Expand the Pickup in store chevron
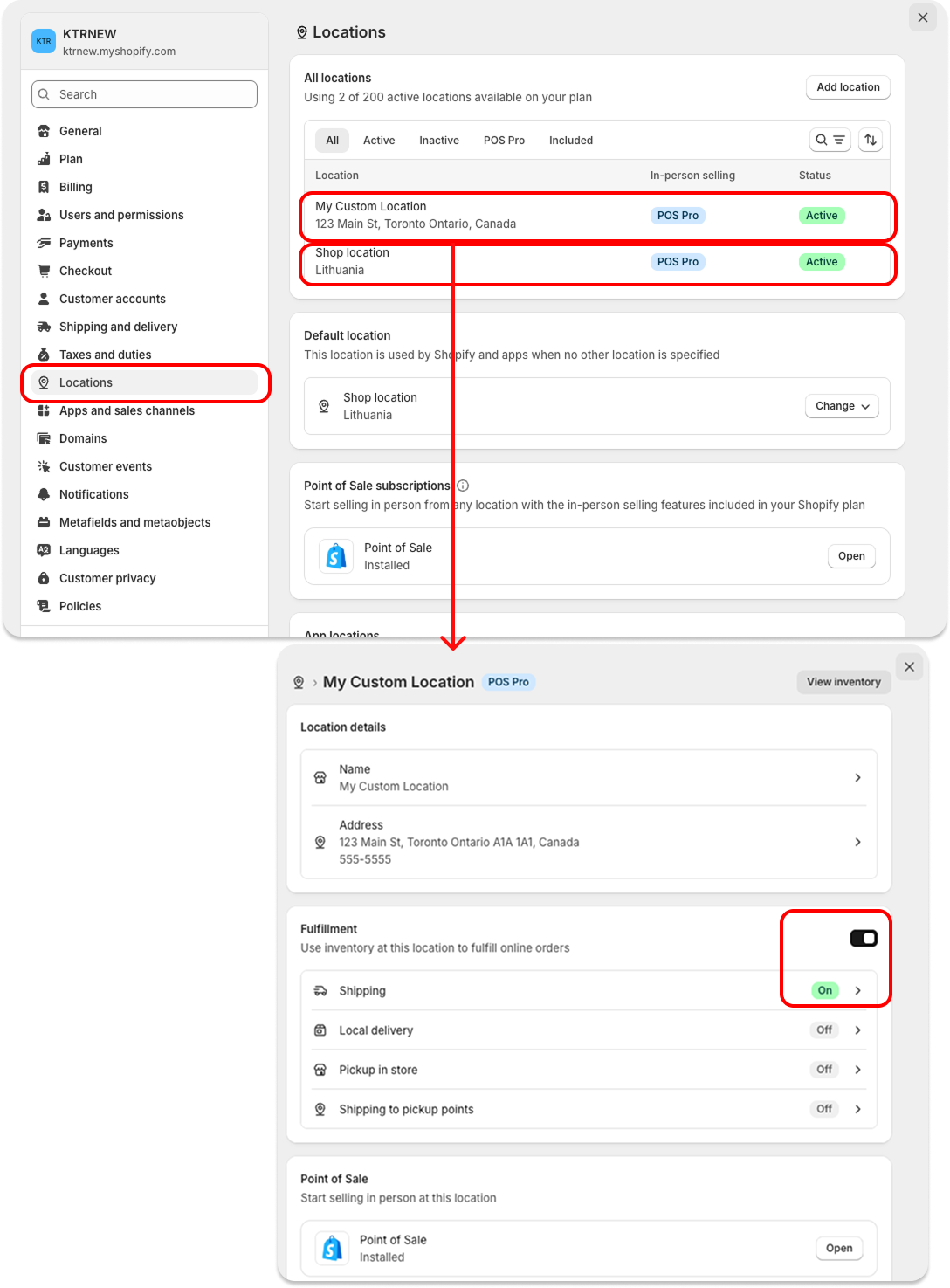This screenshot has height=1288, width=950. pyautogui.click(x=857, y=1070)
